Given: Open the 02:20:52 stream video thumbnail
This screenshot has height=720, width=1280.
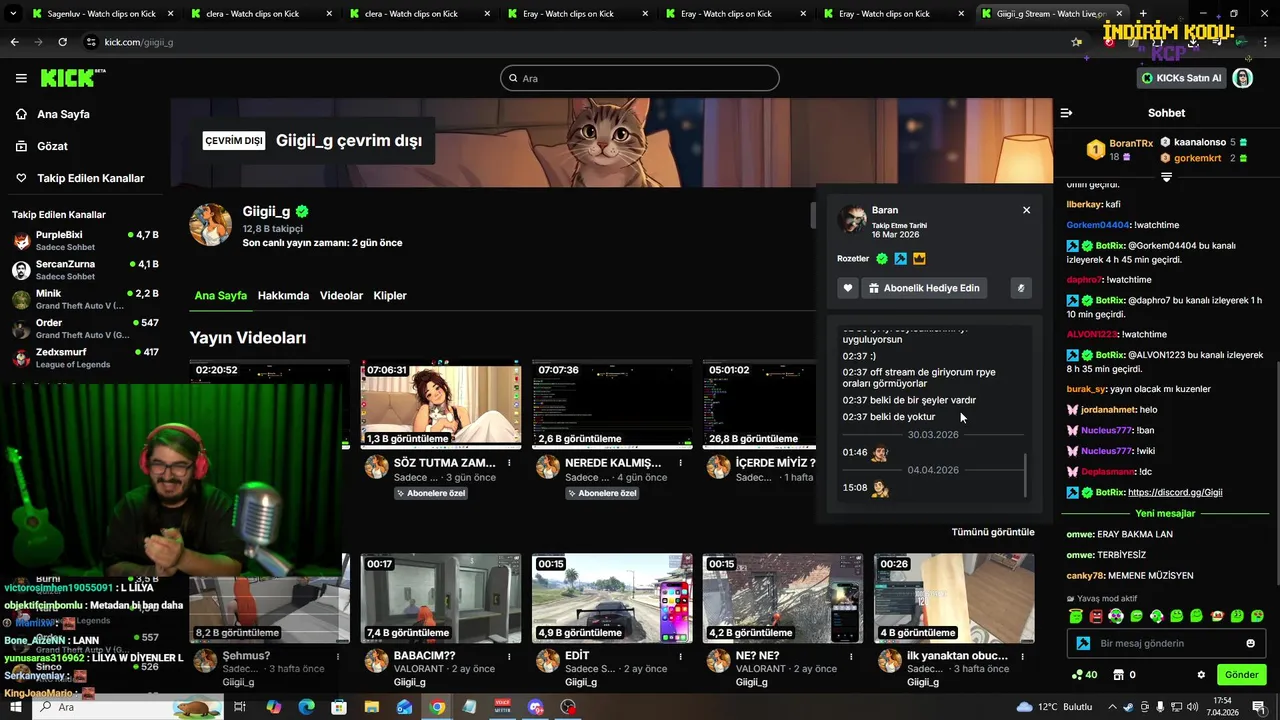Looking at the screenshot, I should [x=270, y=405].
